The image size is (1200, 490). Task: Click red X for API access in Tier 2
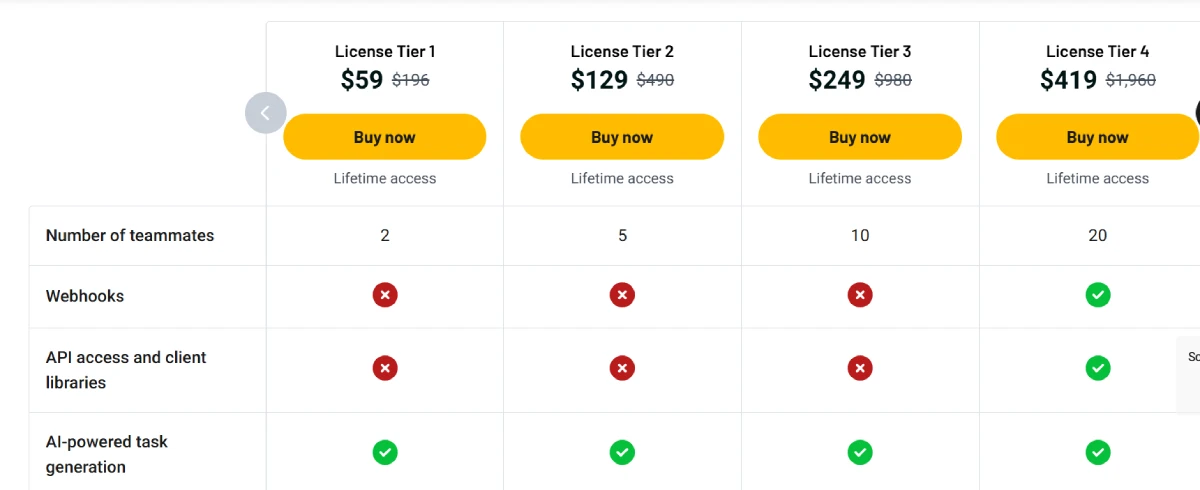pyautogui.click(x=622, y=369)
